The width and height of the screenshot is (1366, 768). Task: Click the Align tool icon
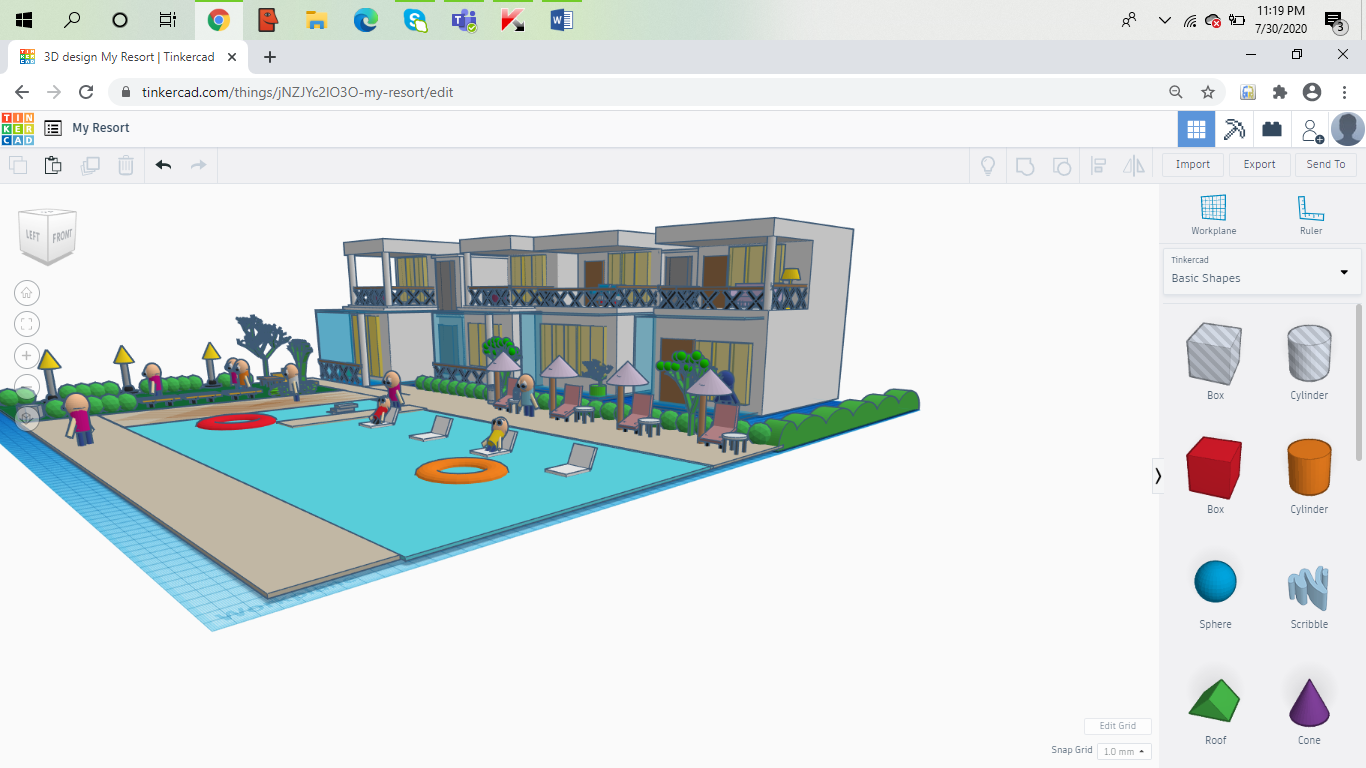tap(1098, 166)
